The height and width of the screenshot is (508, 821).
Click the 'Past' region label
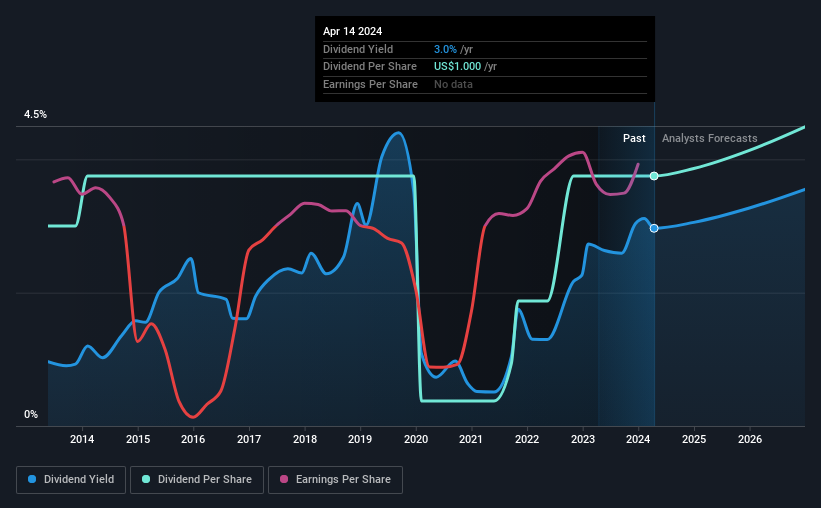point(634,138)
